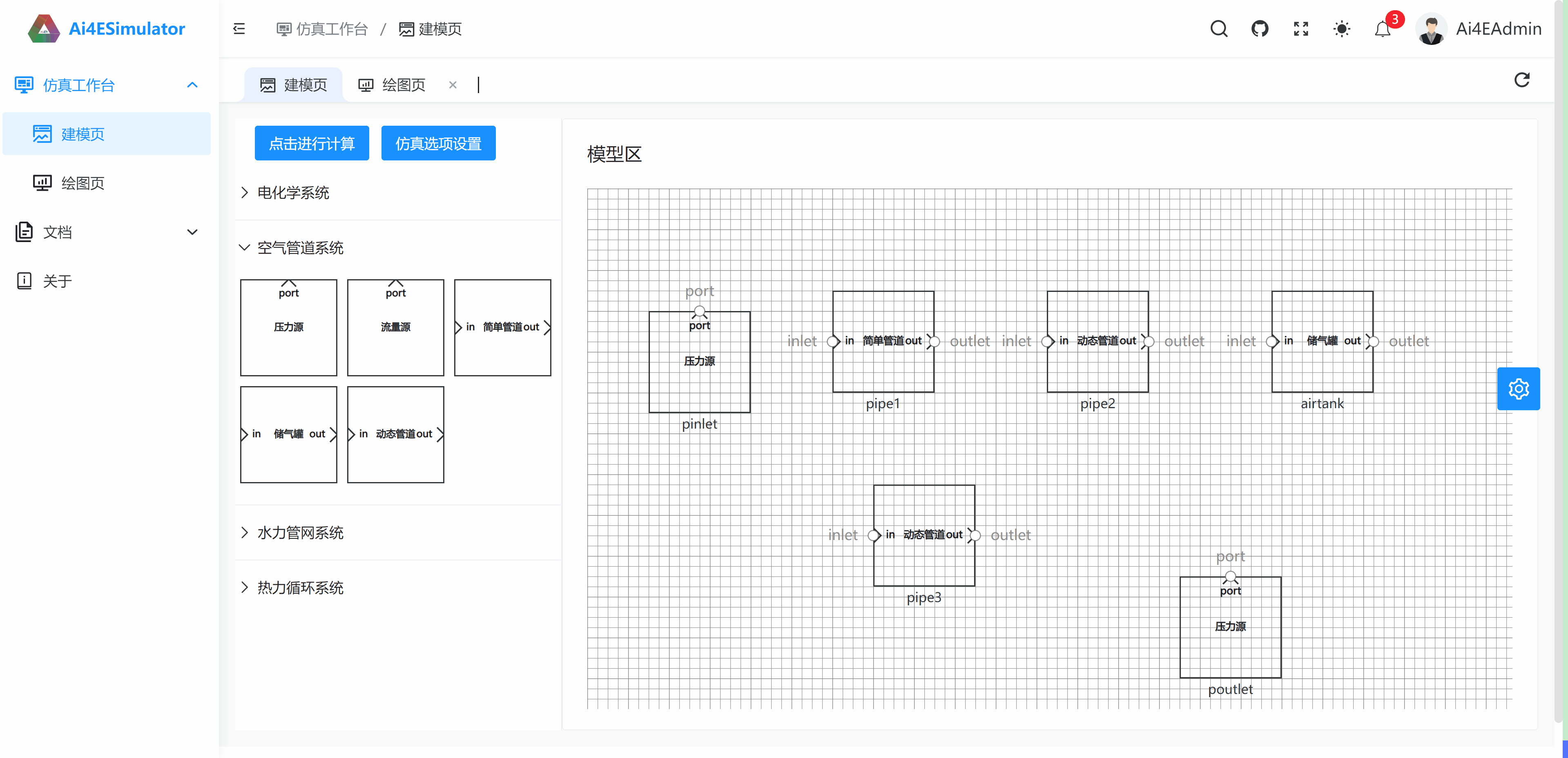Expand the 电化学系统 section

pos(293,193)
